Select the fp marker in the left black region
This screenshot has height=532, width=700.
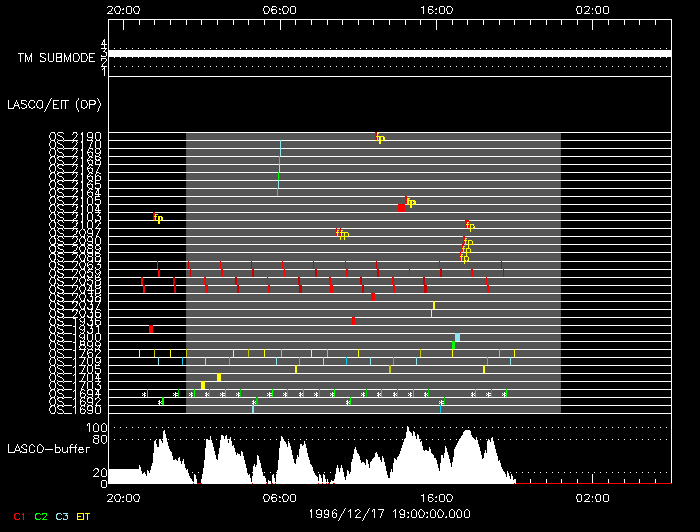[x=158, y=218]
